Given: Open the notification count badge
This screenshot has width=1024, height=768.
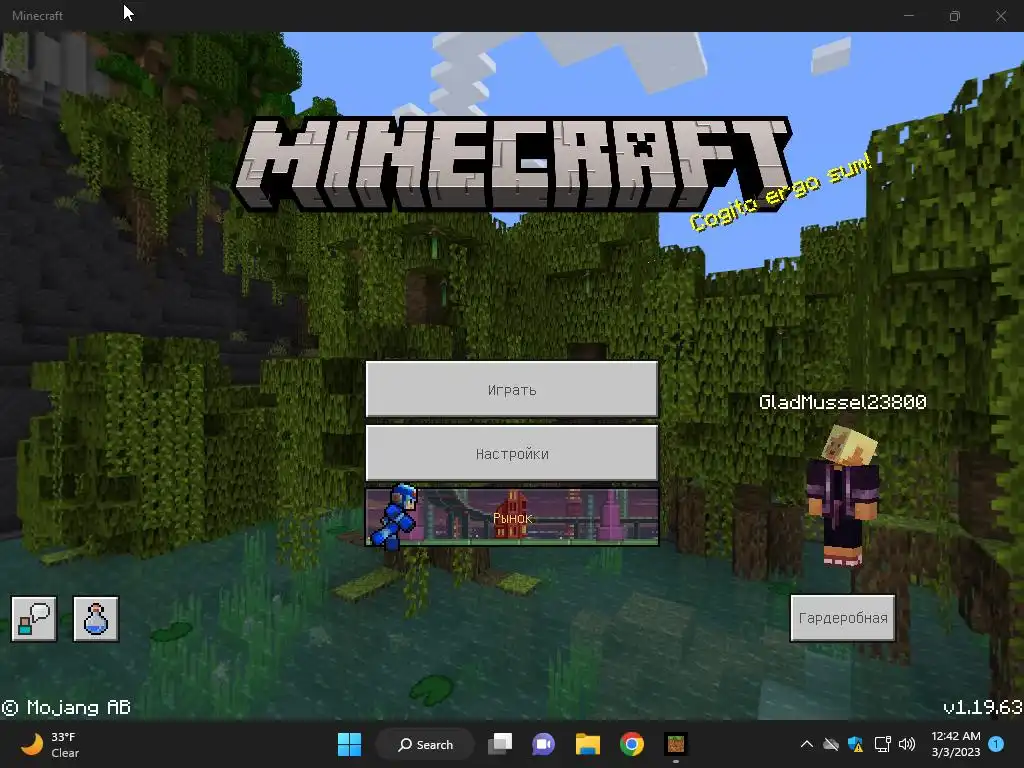Looking at the screenshot, I should click(x=996, y=744).
